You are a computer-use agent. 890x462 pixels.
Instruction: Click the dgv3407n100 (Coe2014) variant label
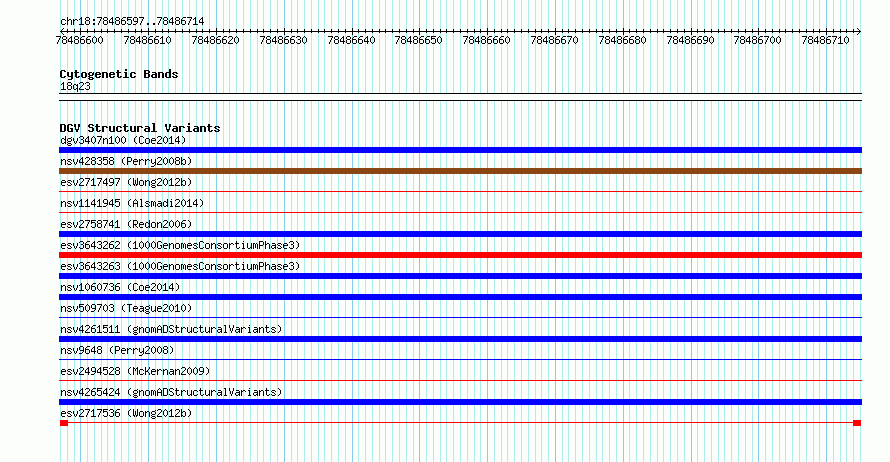(123, 140)
